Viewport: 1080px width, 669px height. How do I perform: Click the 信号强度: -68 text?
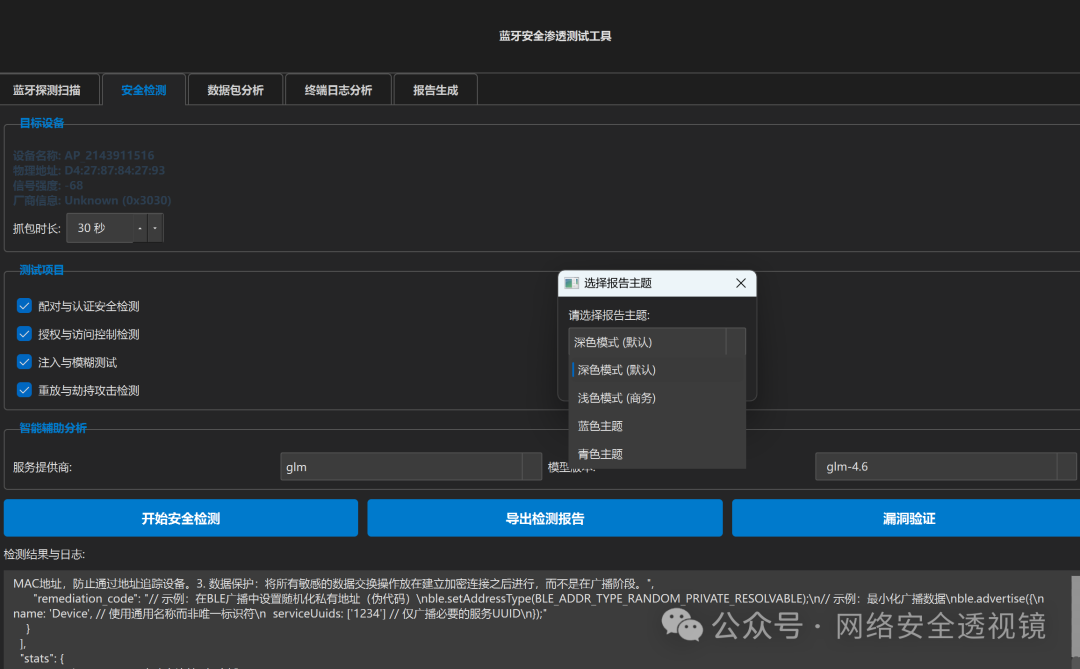[x=48, y=185]
